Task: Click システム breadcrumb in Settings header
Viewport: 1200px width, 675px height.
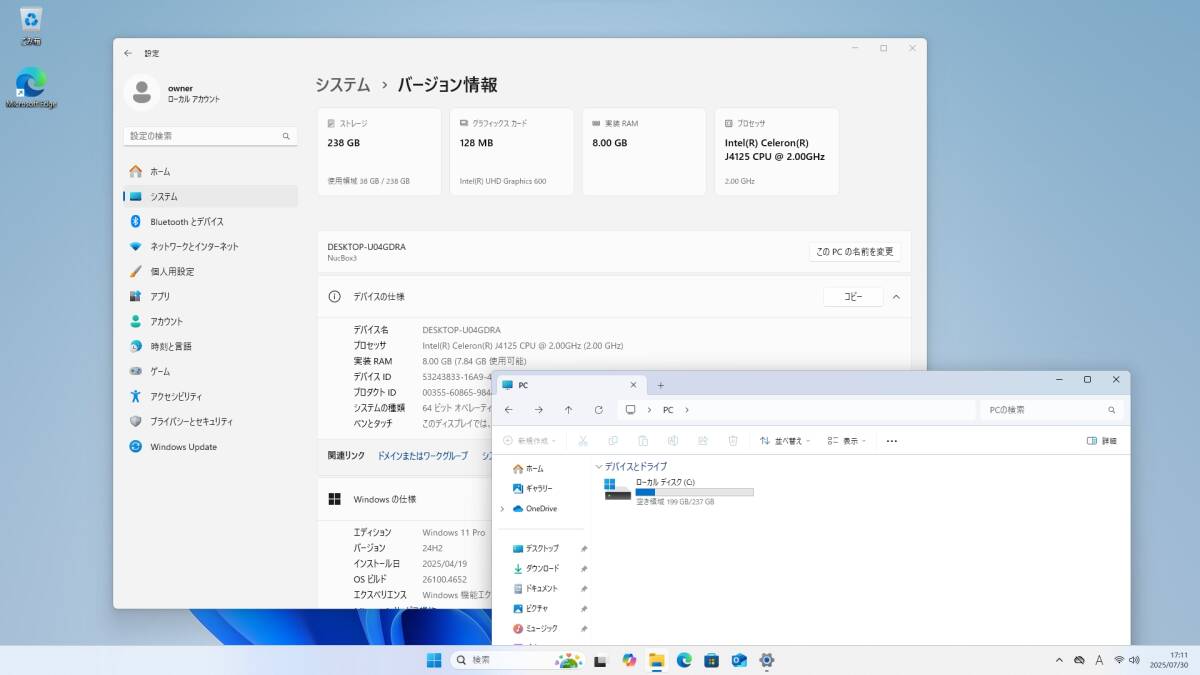Action: (x=343, y=85)
